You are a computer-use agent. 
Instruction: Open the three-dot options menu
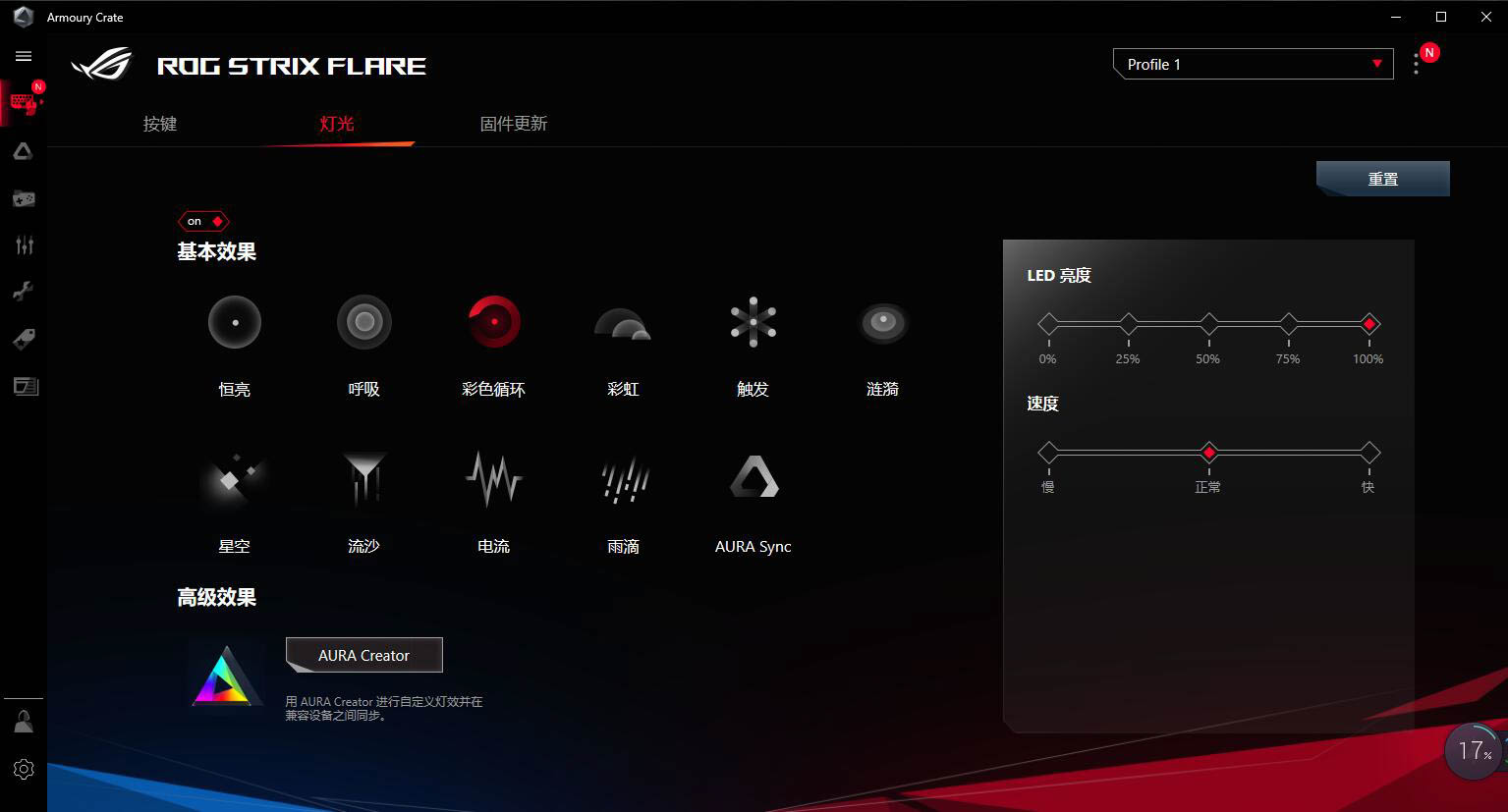pos(1416,65)
